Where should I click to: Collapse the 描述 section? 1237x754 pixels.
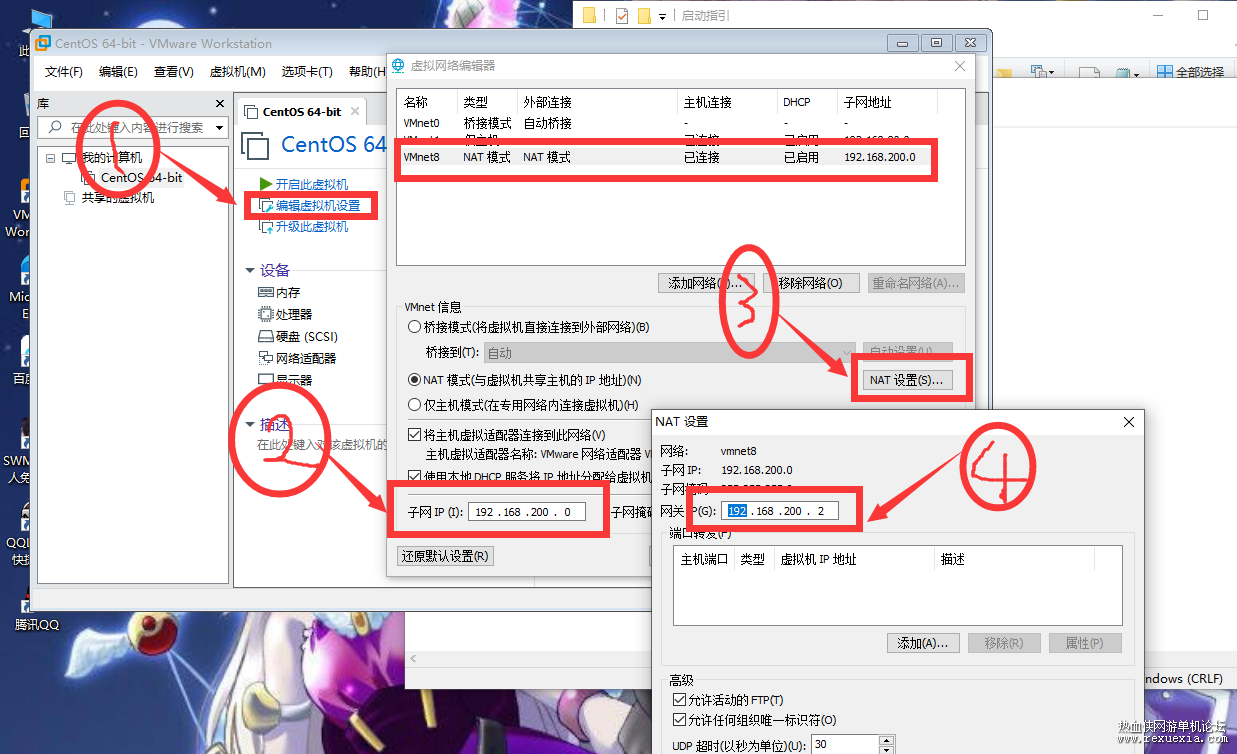click(250, 424)
